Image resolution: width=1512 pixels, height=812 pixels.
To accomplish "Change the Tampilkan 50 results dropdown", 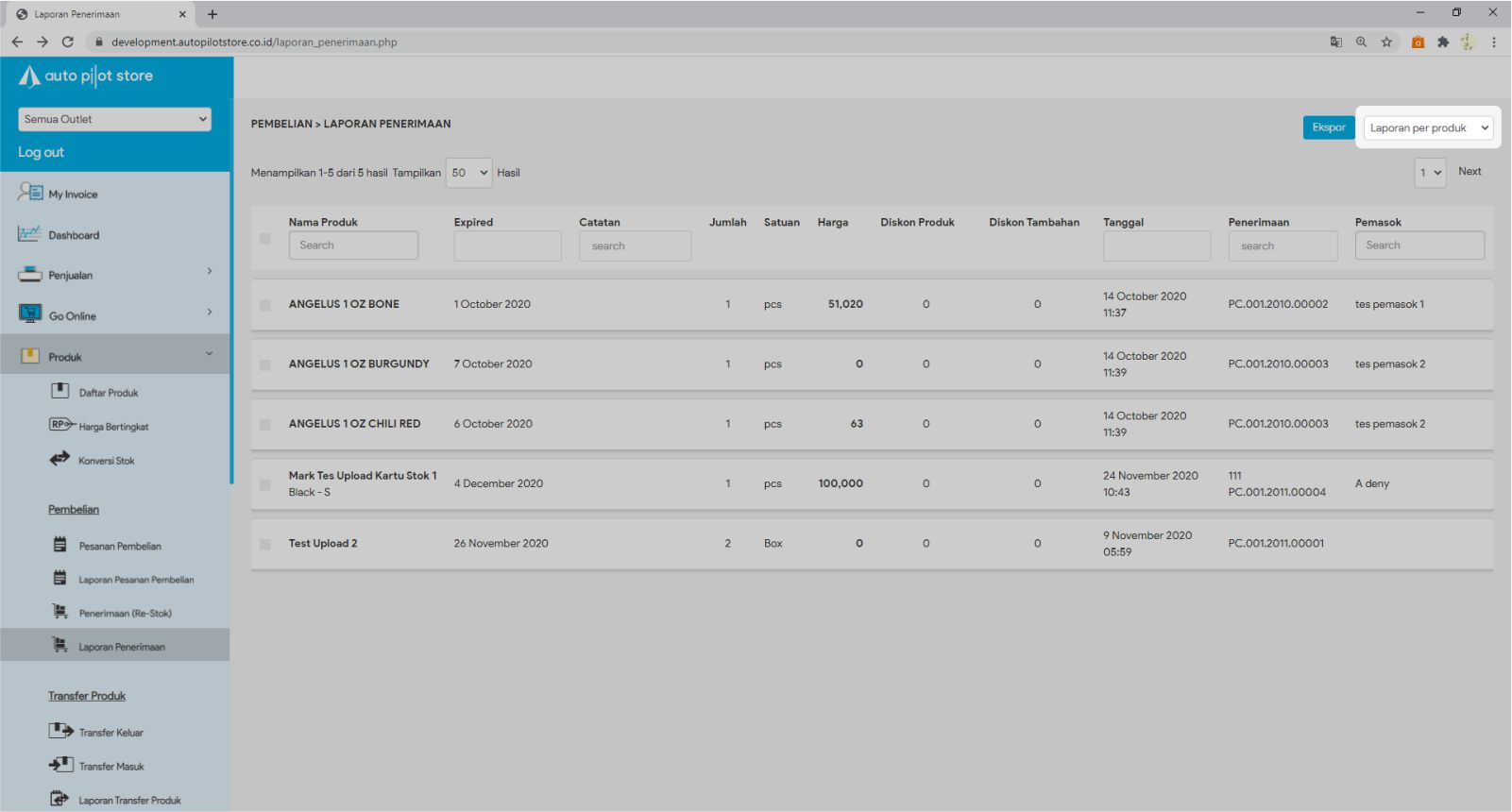I will point(468,173).
